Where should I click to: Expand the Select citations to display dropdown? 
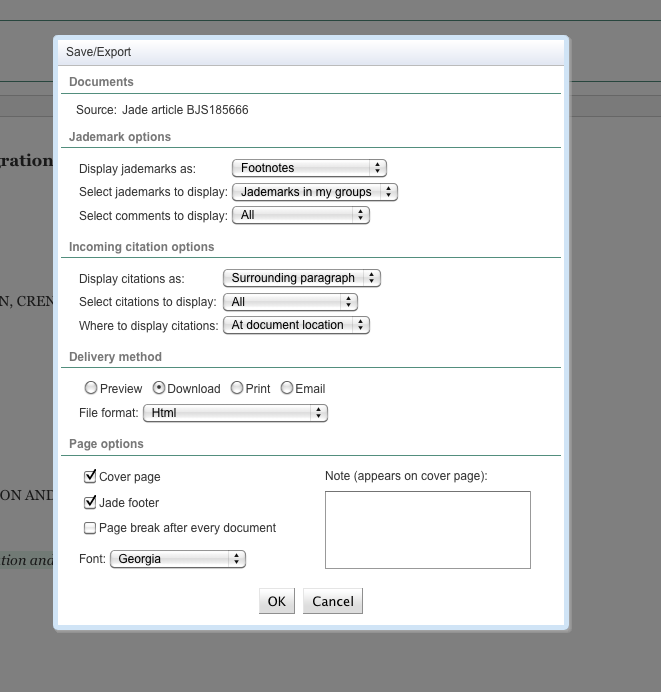(290, 302)
